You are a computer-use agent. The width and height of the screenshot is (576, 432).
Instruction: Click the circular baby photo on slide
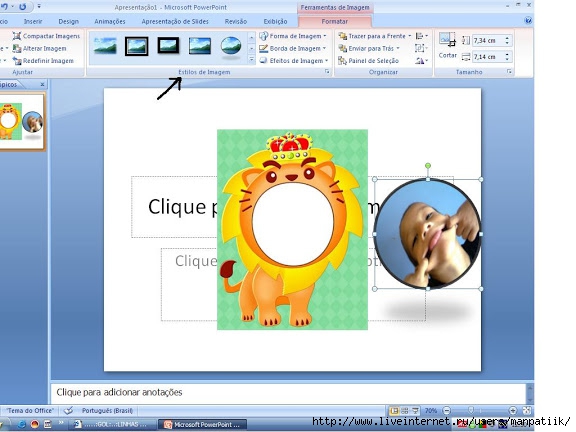coord(428,234)
